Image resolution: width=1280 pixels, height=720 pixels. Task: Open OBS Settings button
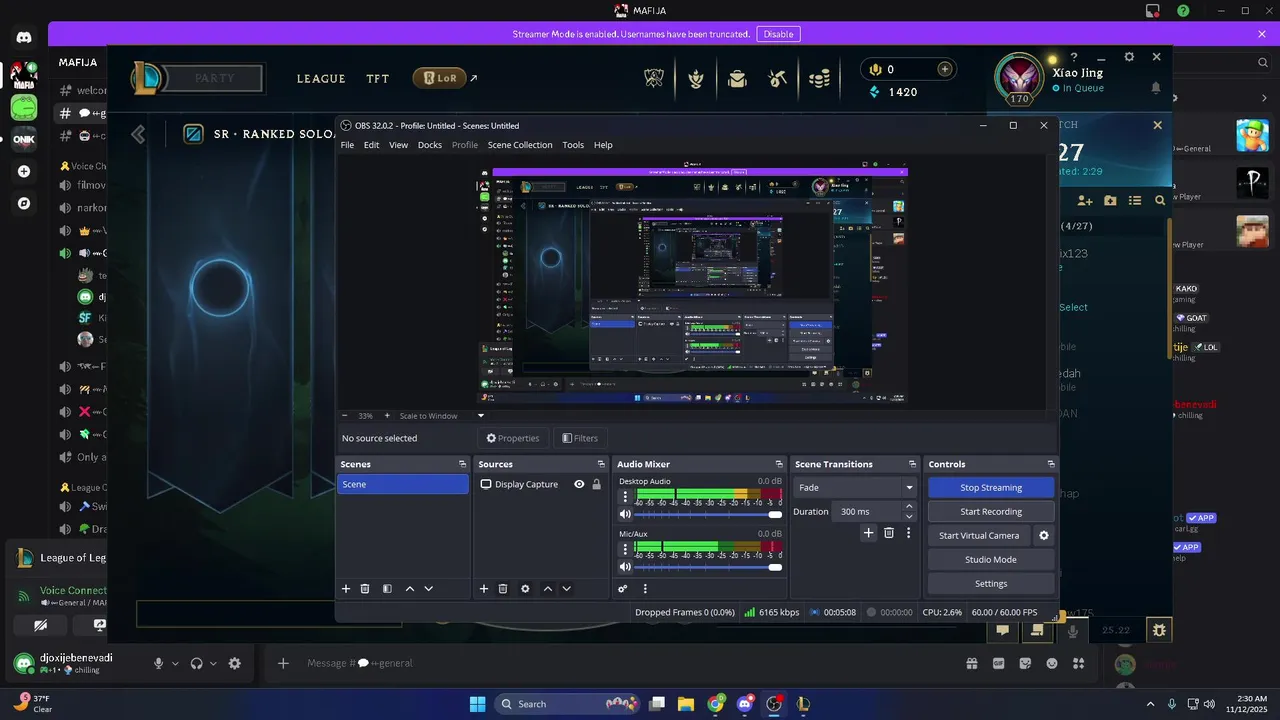tap(991, 584)
